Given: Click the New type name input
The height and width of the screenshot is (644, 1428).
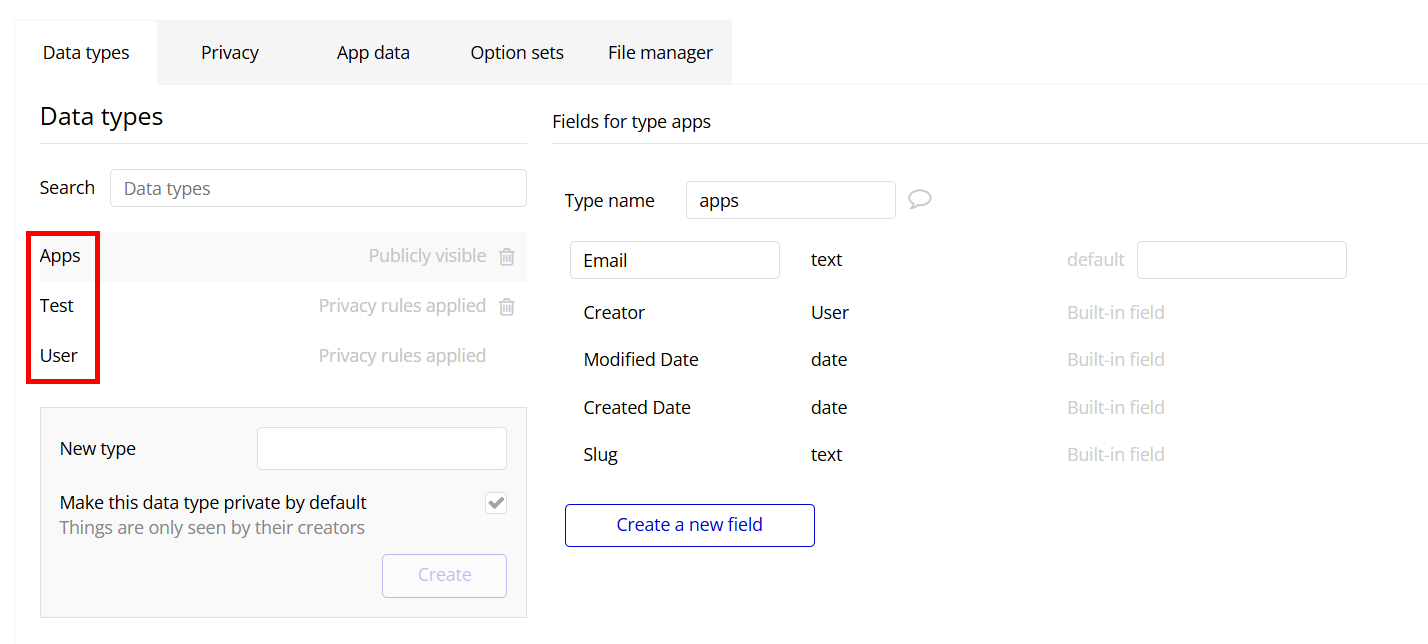Looking at the screenshot, I should tap(381, 449).
